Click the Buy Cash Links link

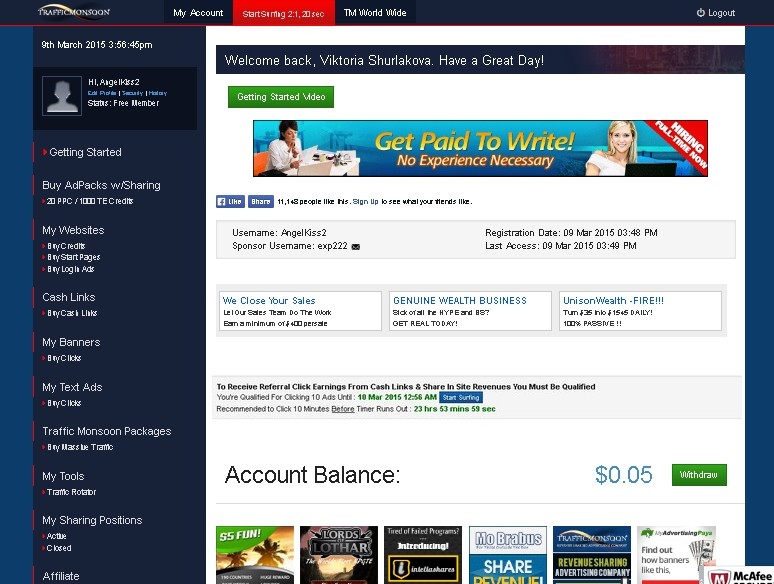tap(72, 313)
